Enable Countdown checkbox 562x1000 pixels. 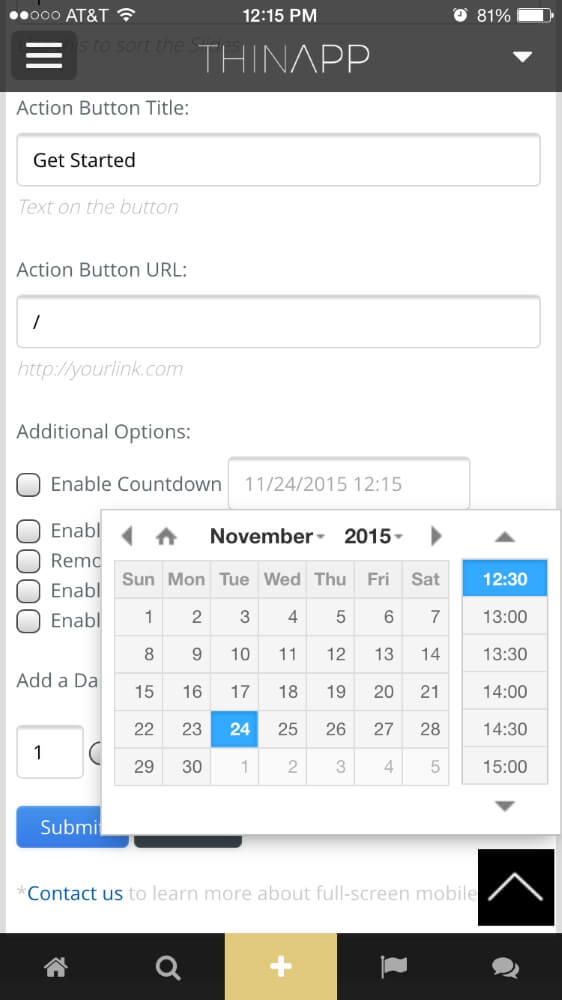pos(28,485)
